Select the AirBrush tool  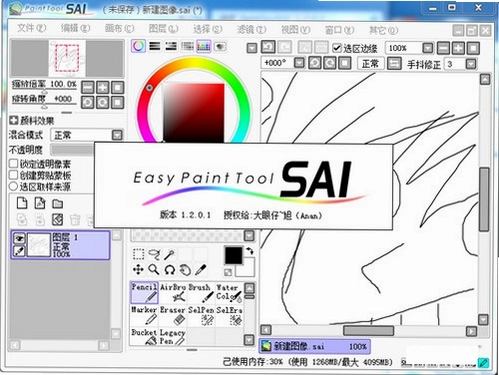click(173, 293)
